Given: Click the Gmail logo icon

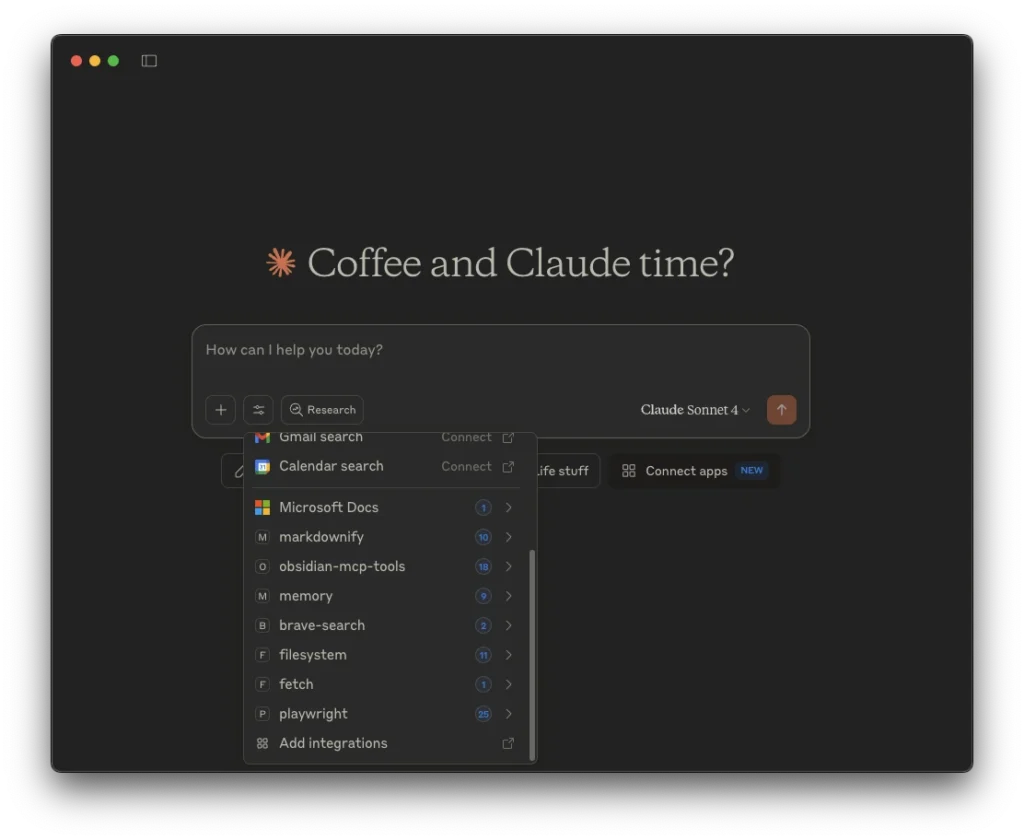Looking at the screenshot, I should 263,437.
